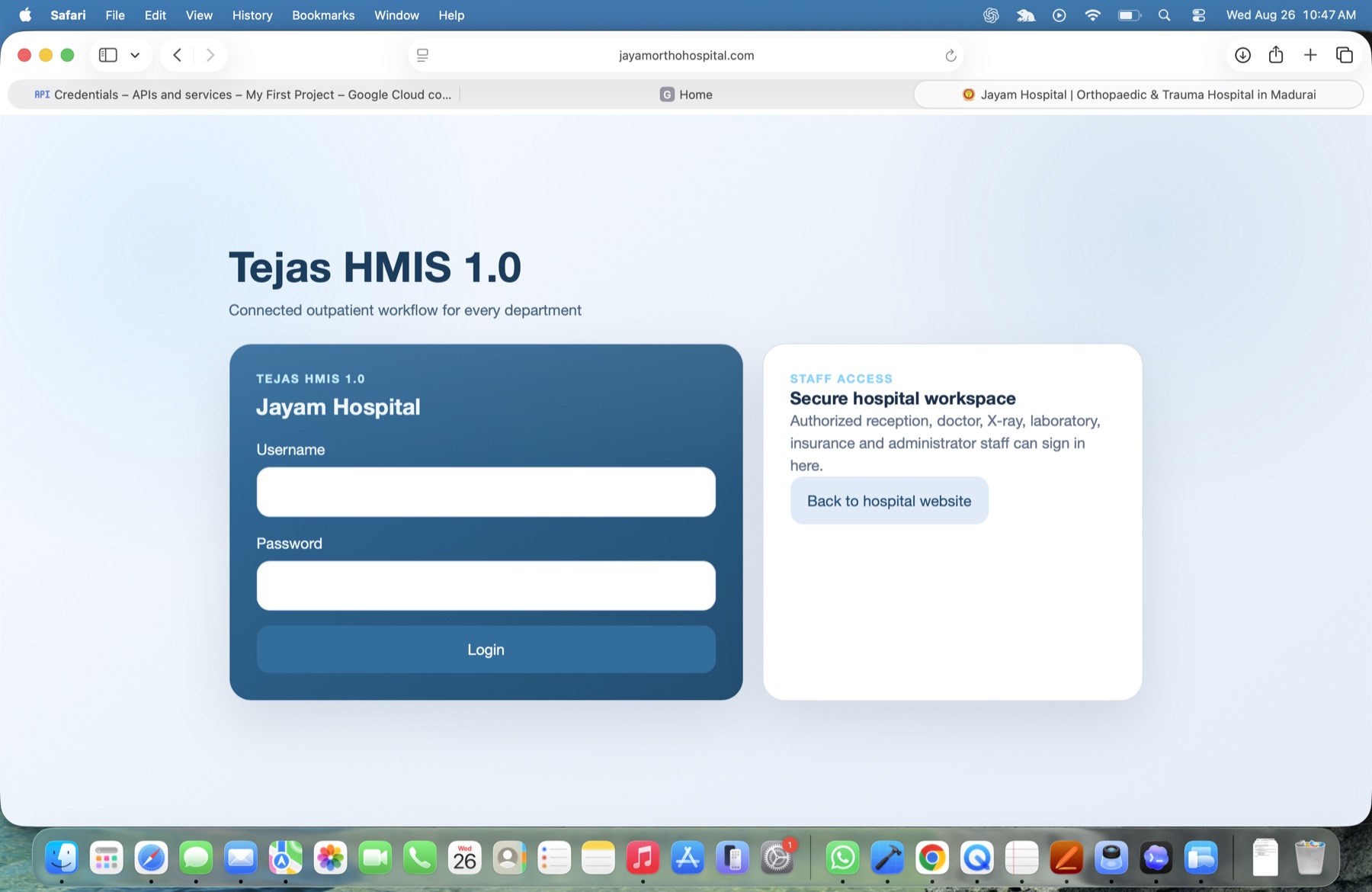Focus the Username input field
The width and height of the screenshot is (1372, 892).
[486, 492]
